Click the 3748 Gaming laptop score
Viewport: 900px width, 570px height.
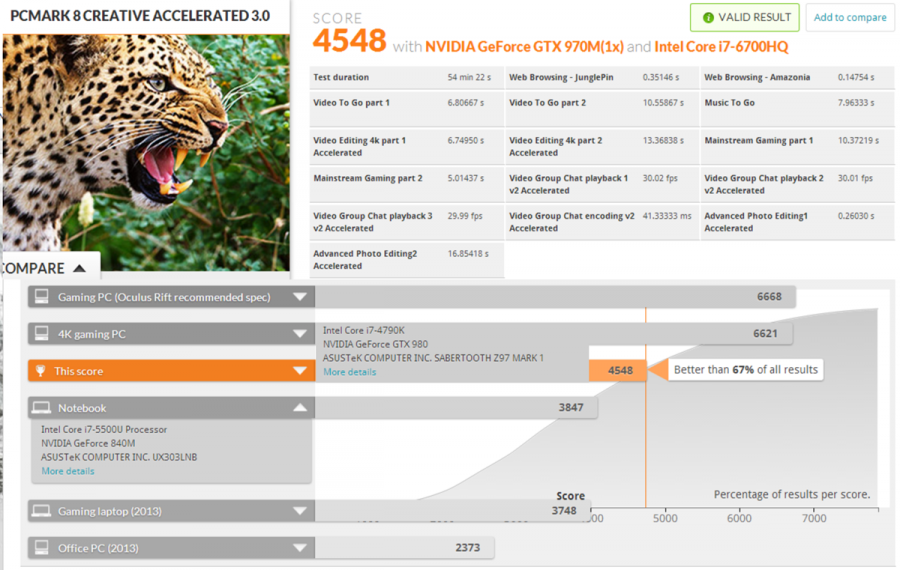(564, 511)
